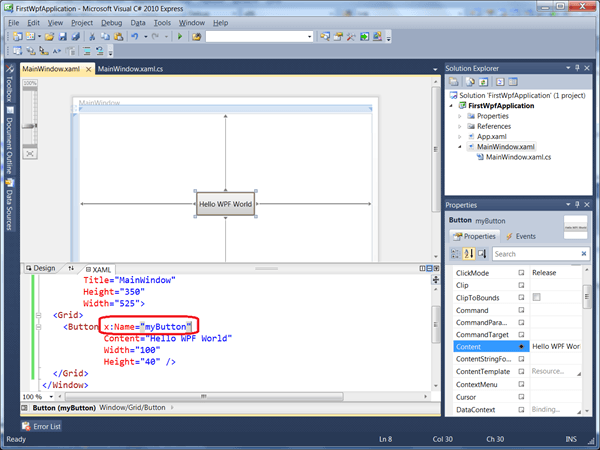The image size is (600, 450).
Task: Expand the Properties folder node
Action: (x=460, y=116)
